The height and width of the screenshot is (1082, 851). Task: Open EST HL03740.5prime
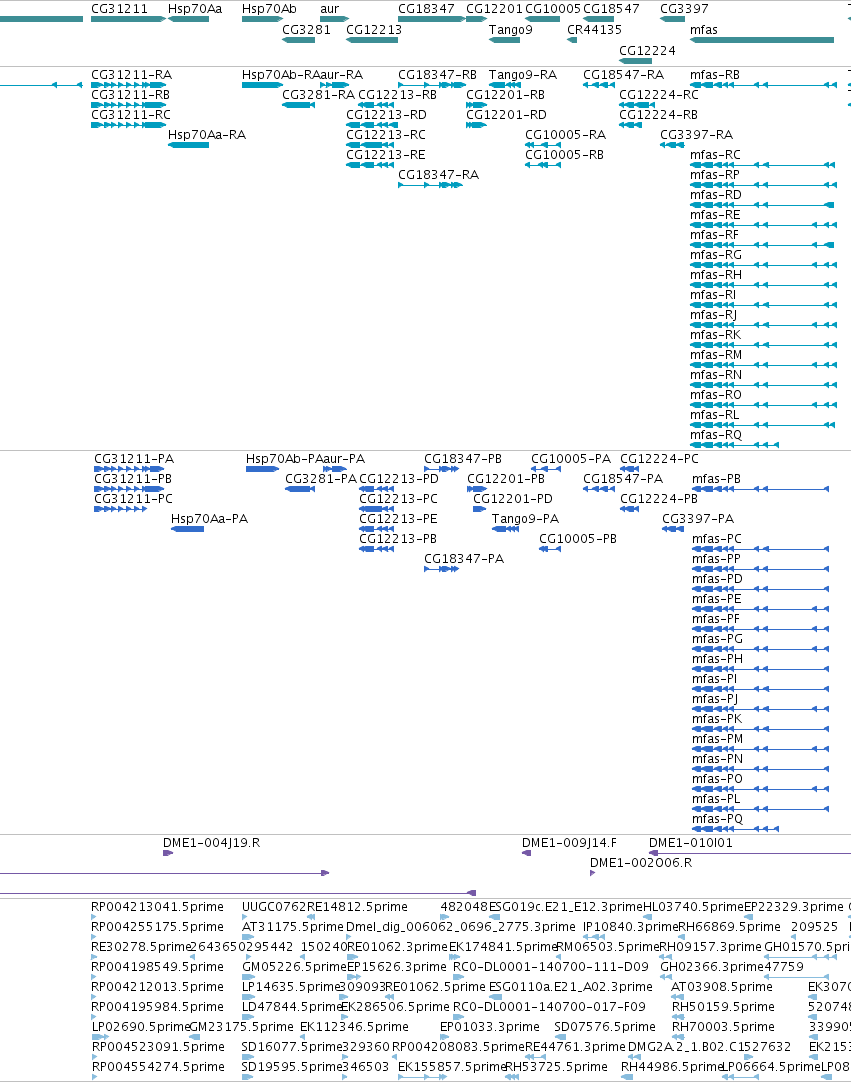click(x=693, y=907)
